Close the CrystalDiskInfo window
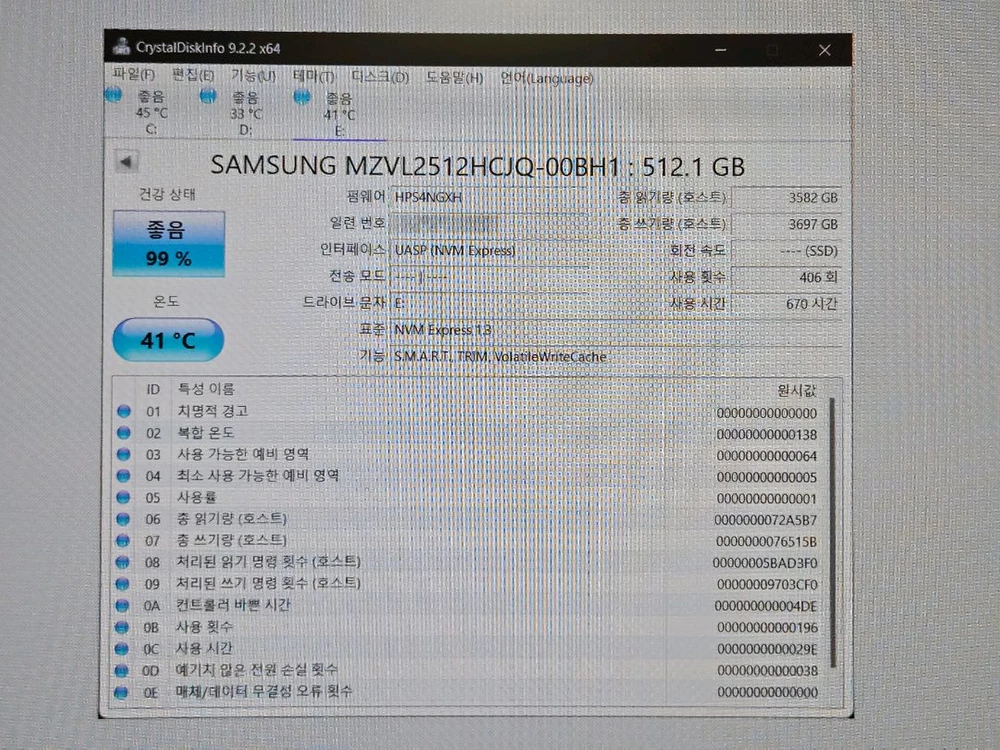 point(825,50)
